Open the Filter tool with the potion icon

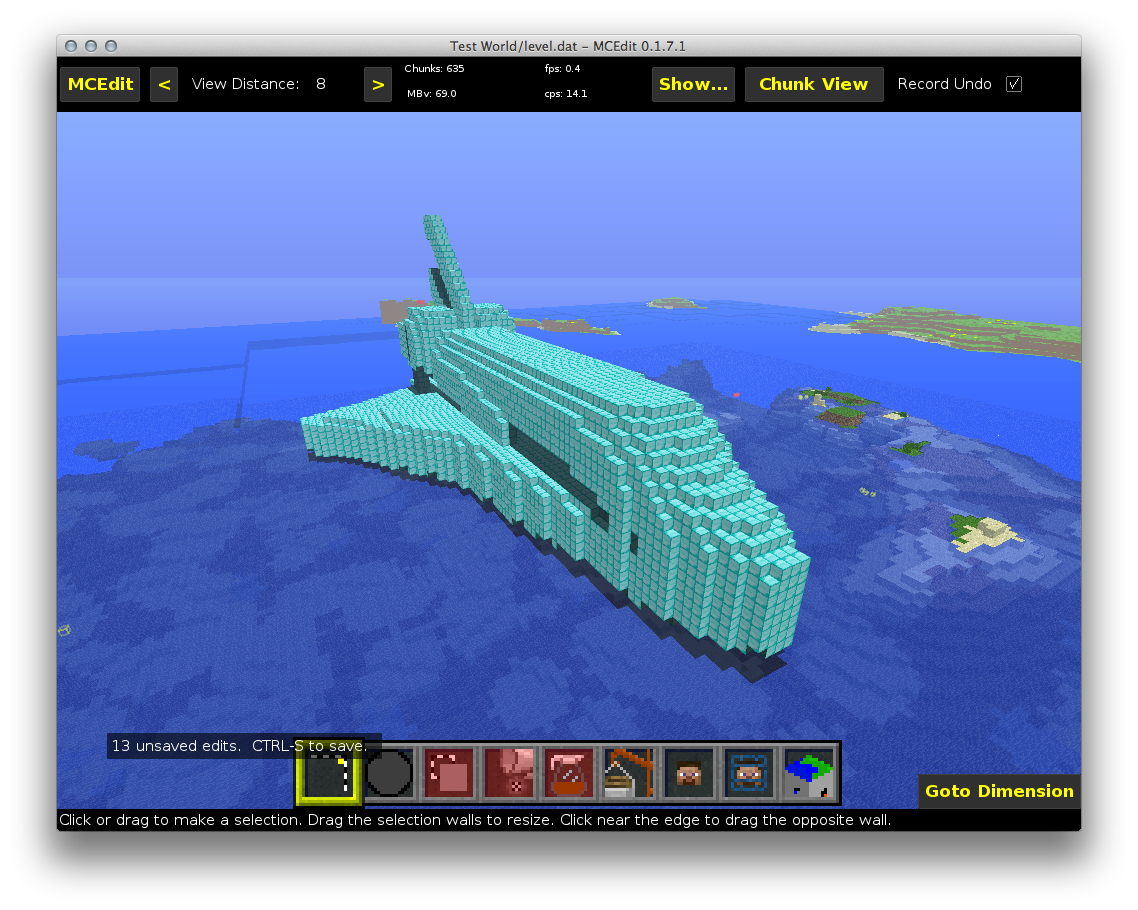569,774
